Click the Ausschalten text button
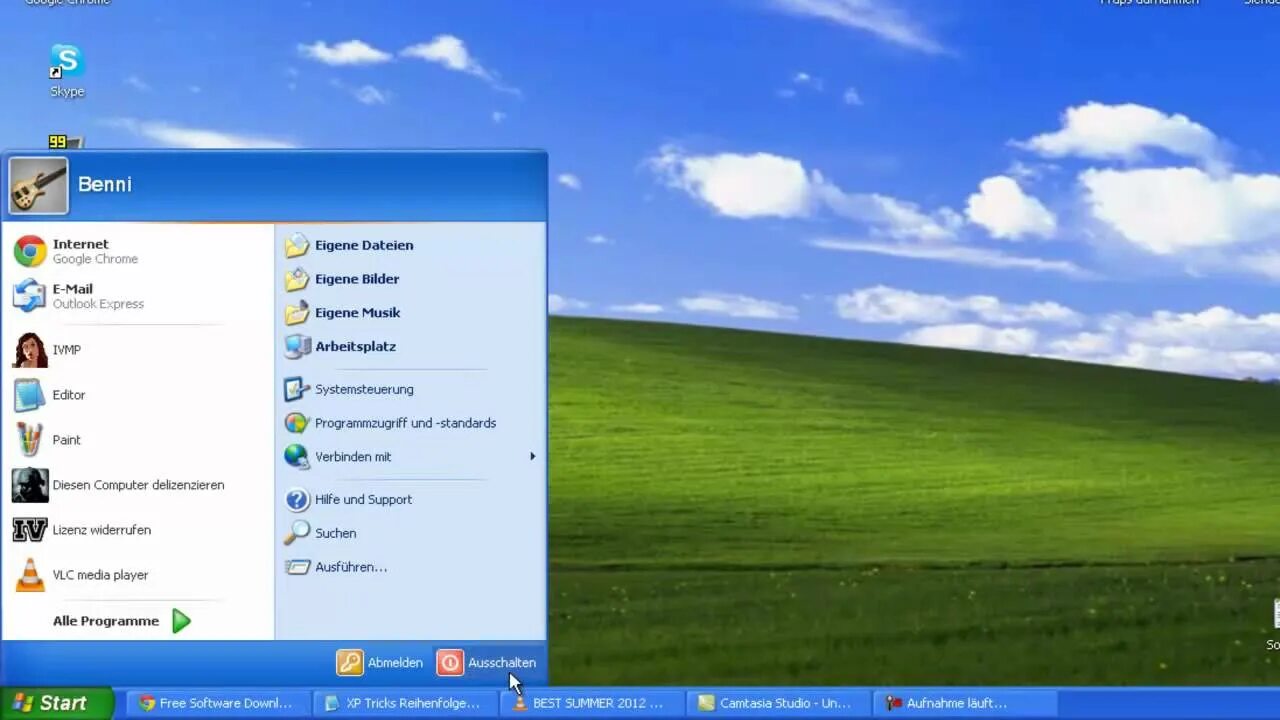Image resolution: width=1280 pixels, height=720 pixels. click(502, 663)
